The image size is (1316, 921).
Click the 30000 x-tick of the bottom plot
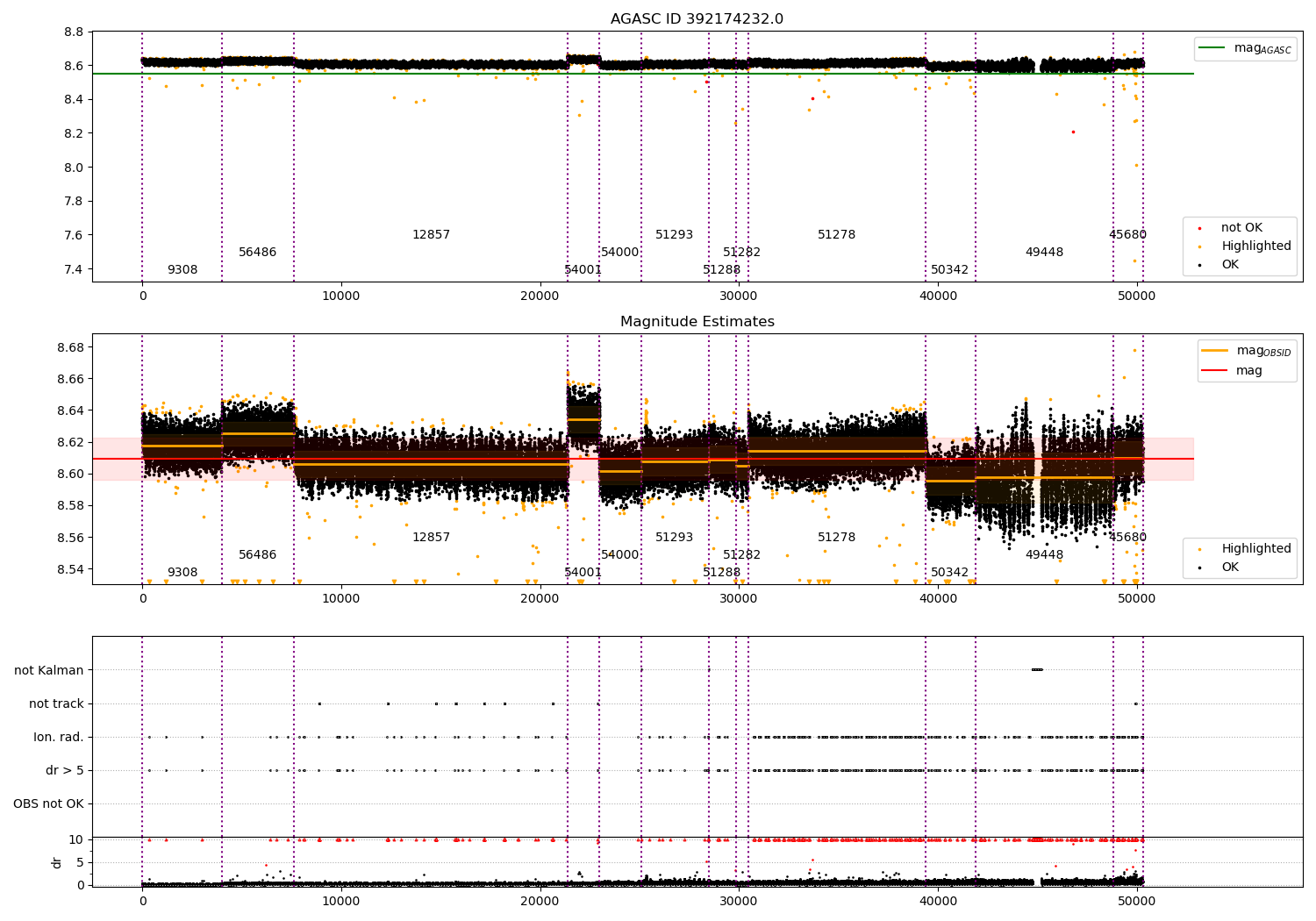pyautogui.click(x=739, y=902)
